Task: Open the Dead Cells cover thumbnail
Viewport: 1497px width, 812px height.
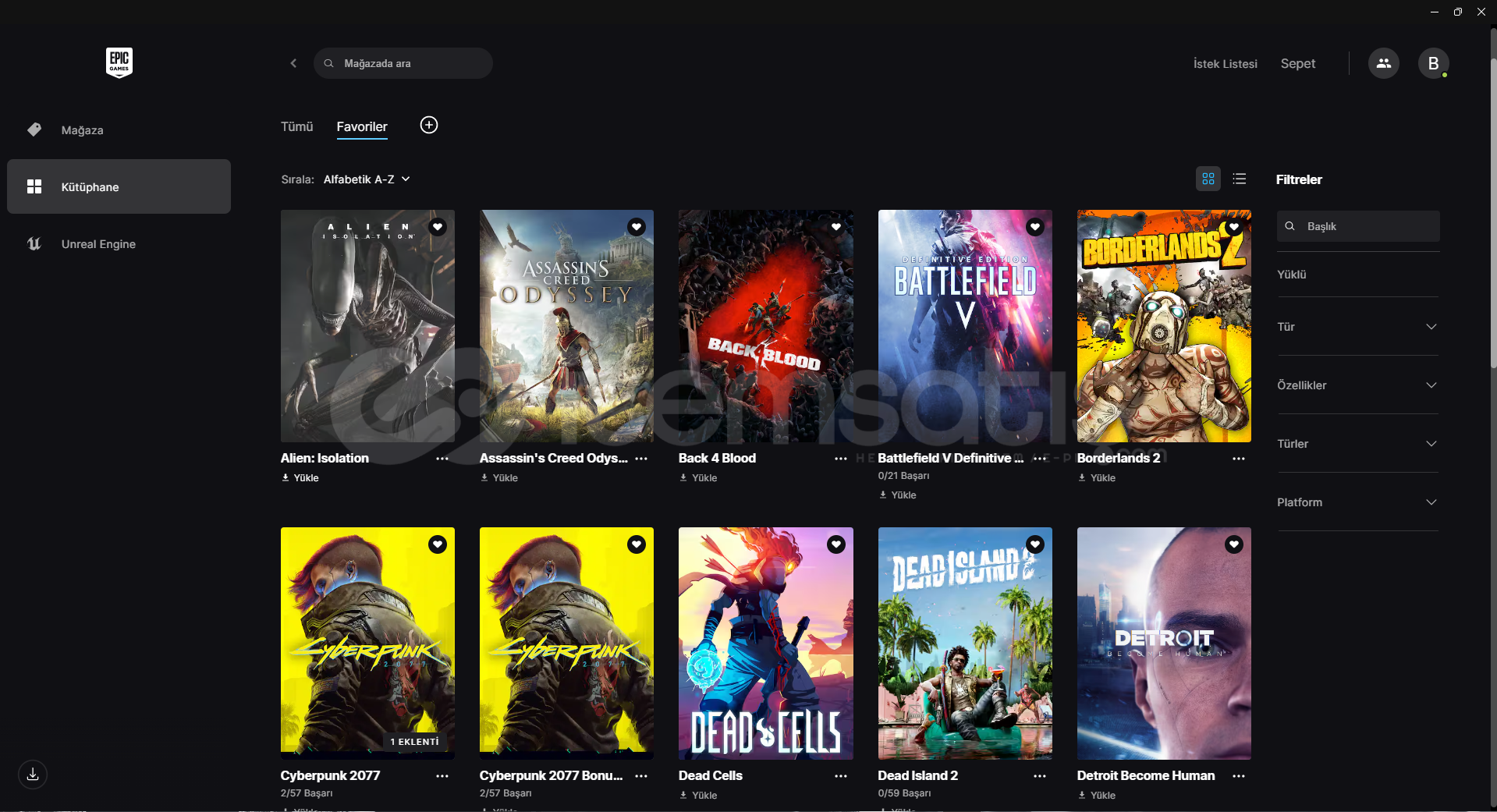Action: (x=765, y=644)
